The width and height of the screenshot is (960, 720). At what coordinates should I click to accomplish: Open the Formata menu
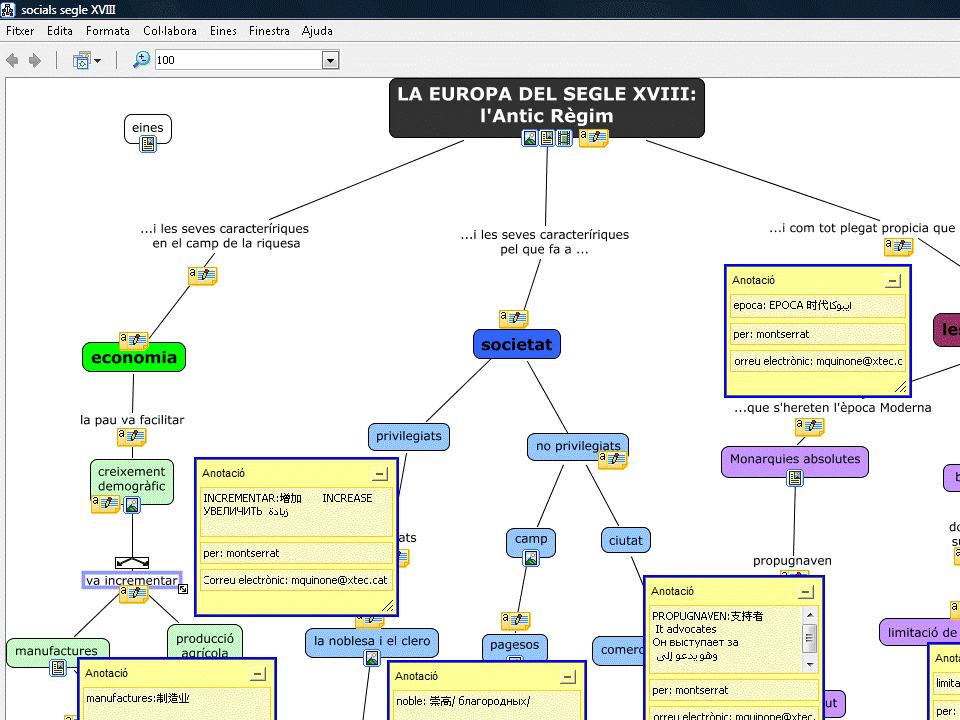click(x=107, y=31)
